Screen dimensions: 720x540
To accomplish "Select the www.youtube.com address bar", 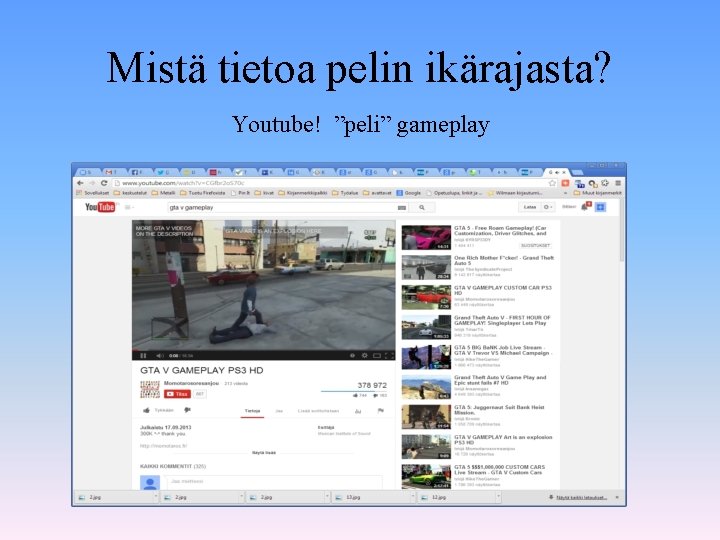I will tap(331, 183).
